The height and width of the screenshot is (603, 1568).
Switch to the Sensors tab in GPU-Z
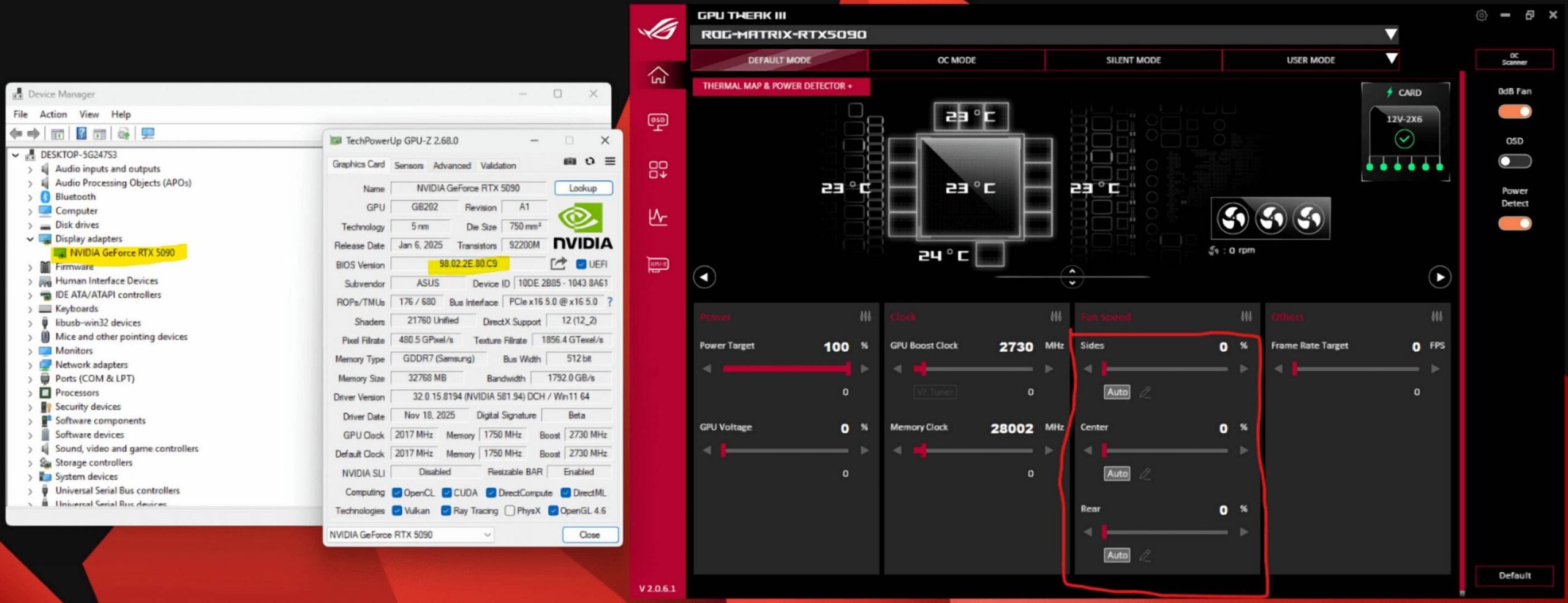click(x=409, y=165)
